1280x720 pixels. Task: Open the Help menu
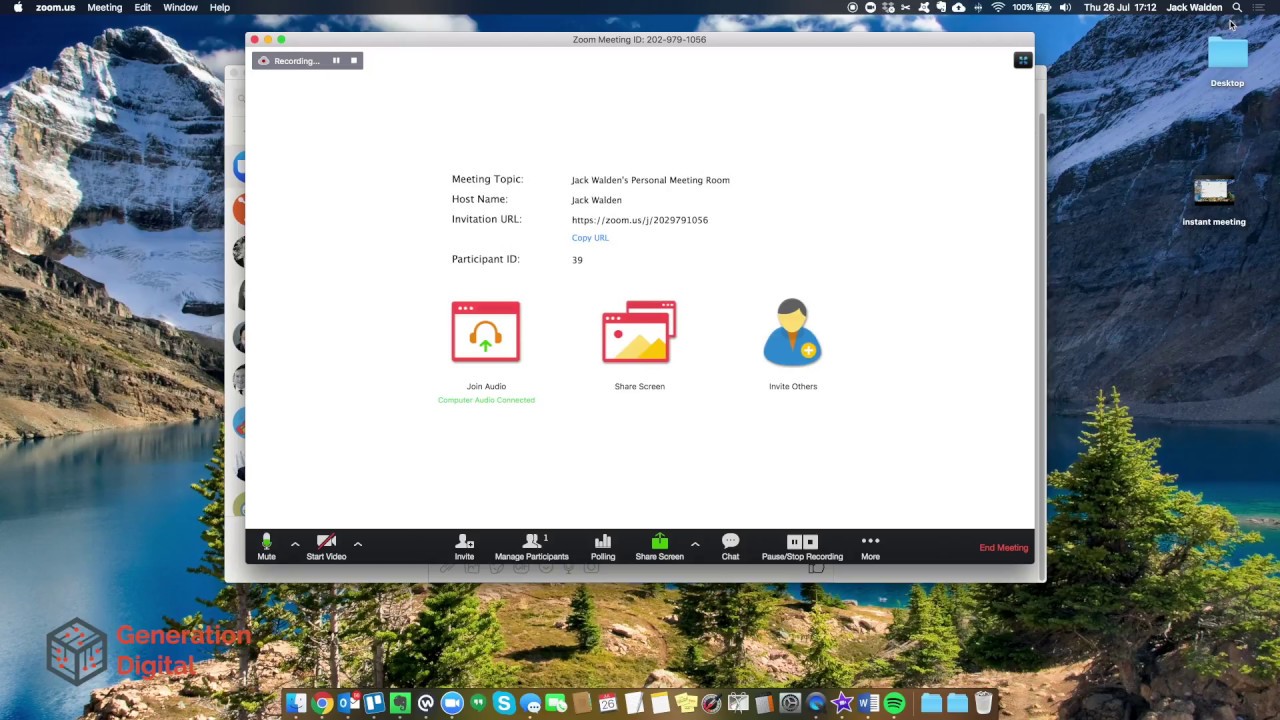pos(220,7)
